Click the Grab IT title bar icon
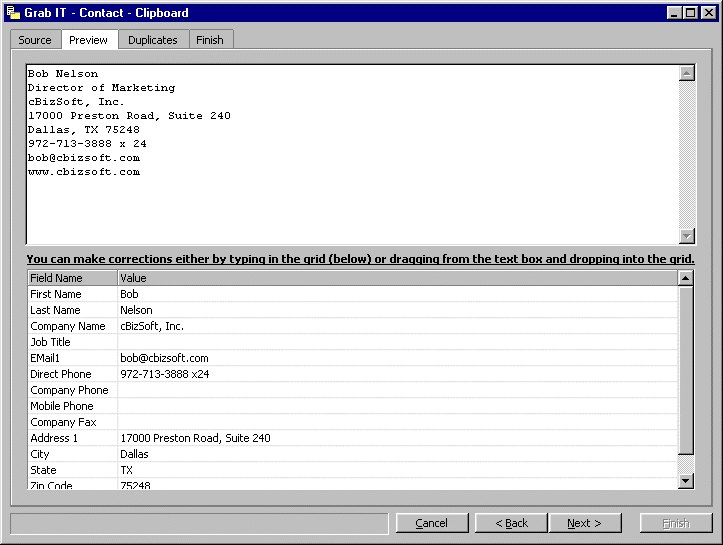 13,12
